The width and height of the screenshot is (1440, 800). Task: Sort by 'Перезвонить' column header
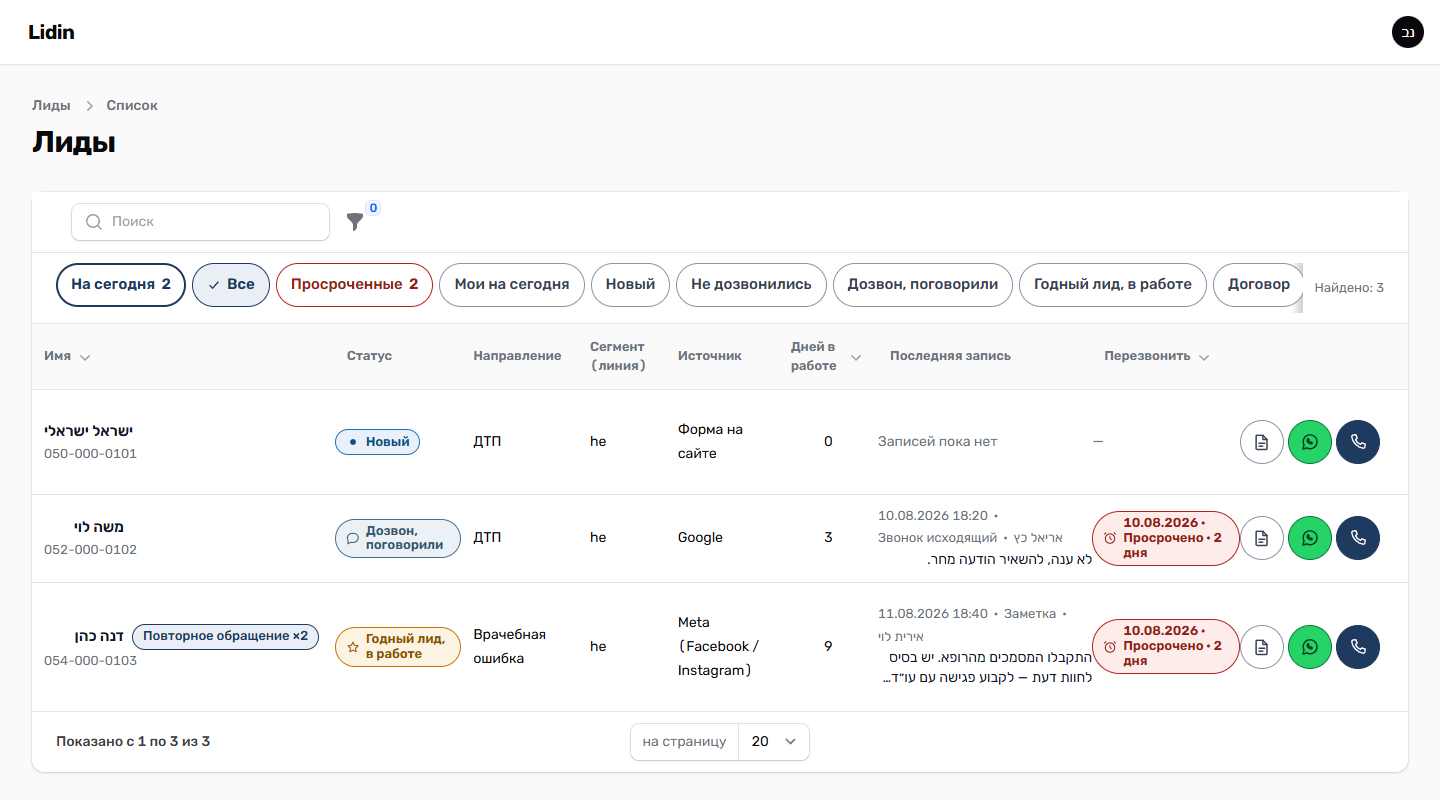1157,356
